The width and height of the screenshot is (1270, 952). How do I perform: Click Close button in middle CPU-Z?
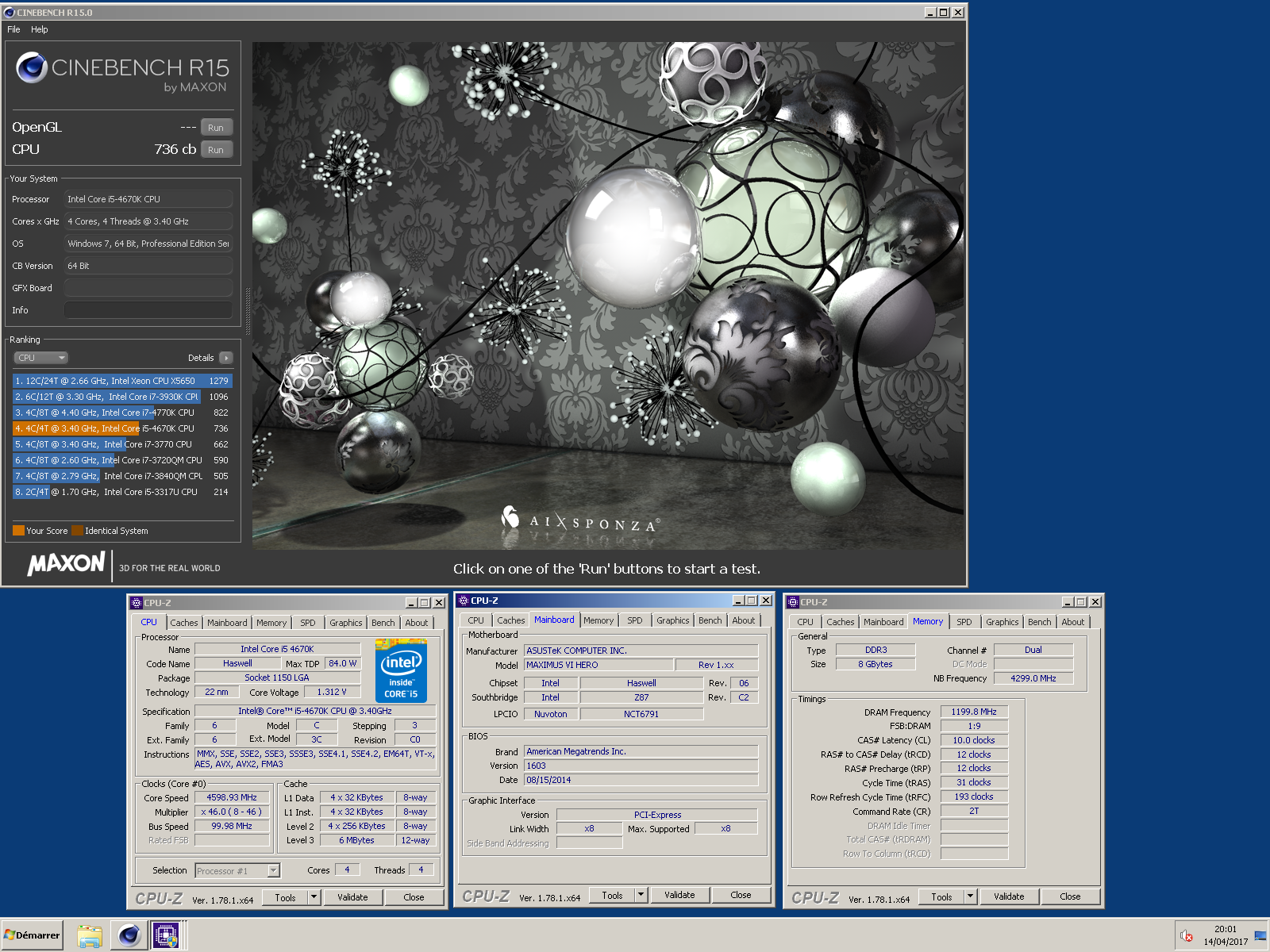click(741, 895)
